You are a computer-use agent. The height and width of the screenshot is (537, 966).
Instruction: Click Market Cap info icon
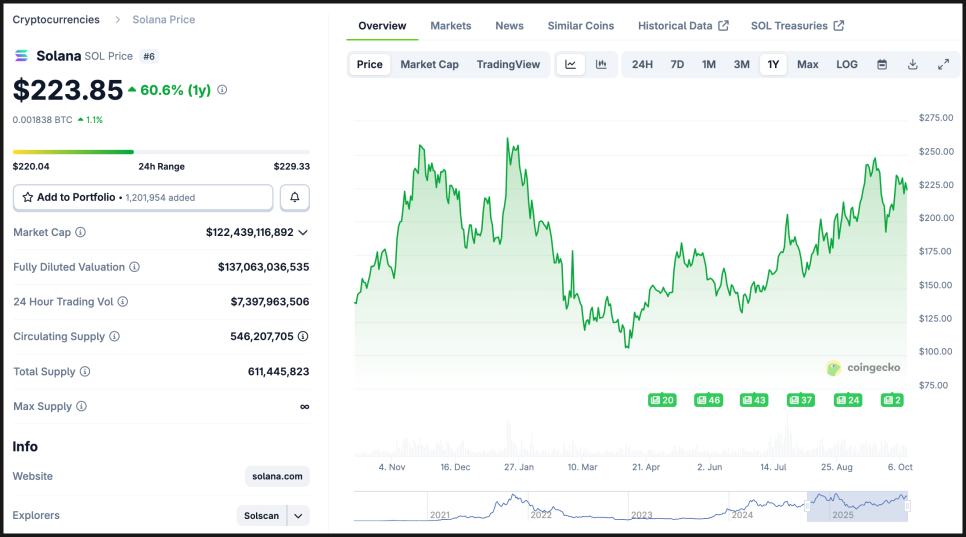(81, 232)
